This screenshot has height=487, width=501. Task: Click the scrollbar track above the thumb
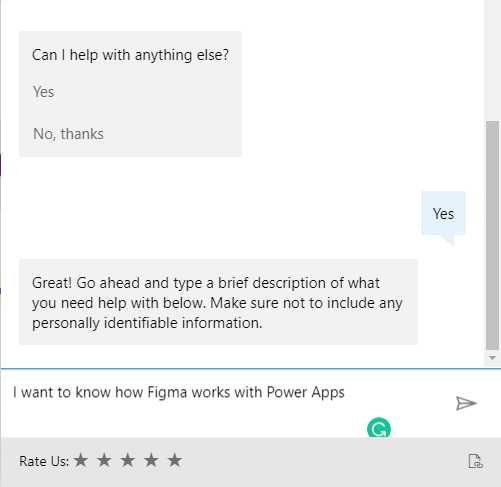click(x=492, y=60)
